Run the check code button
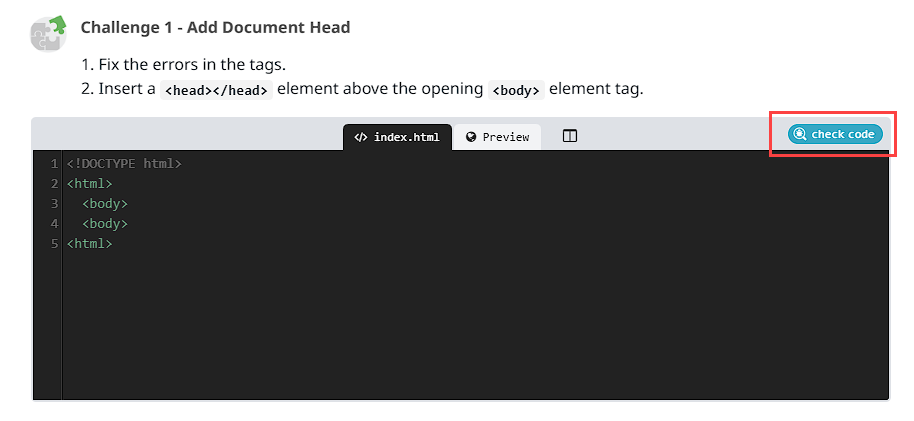The width and height of the screenshot is (914, 421). point(835,134)
